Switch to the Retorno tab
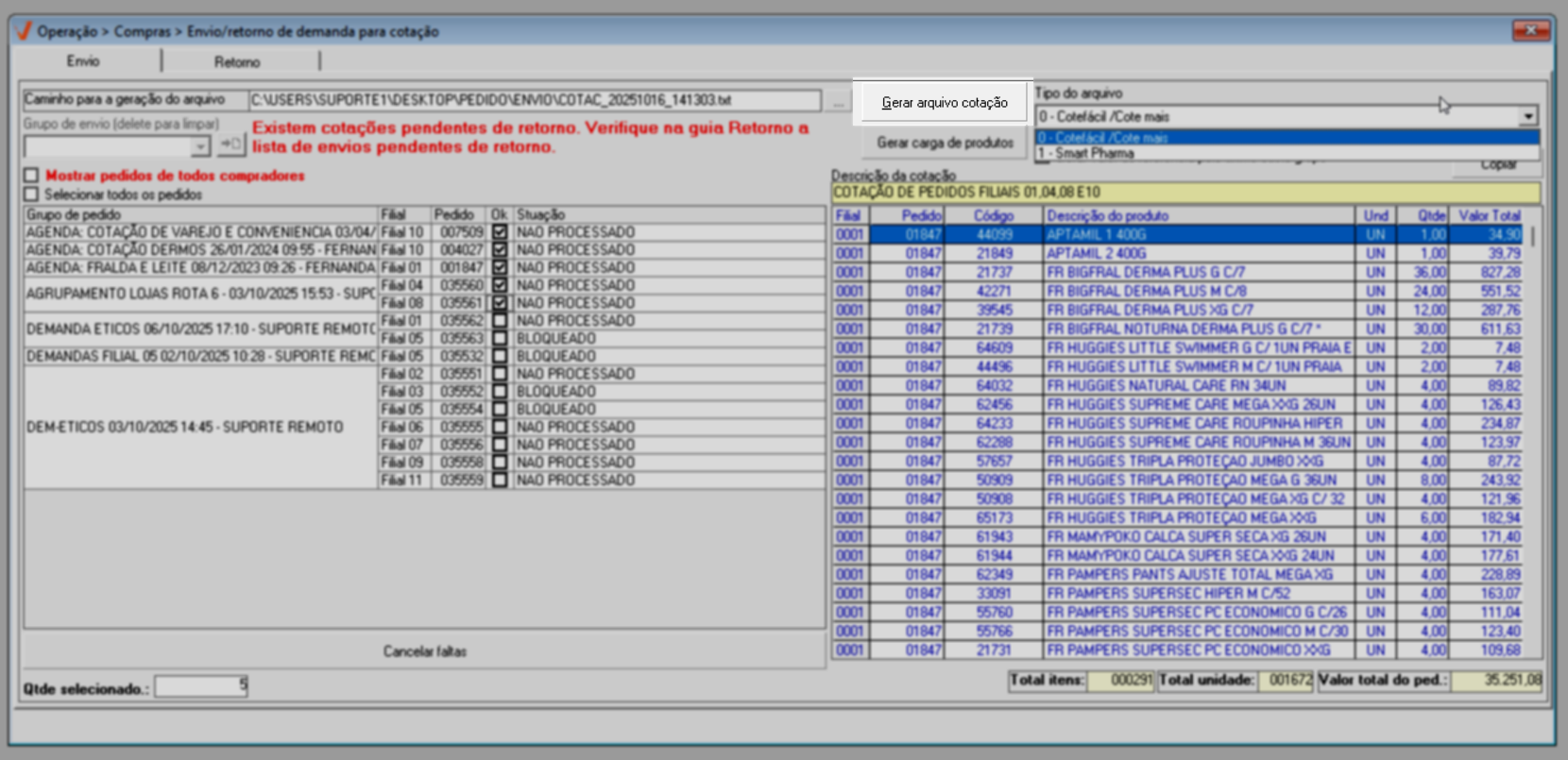This screenshot has width=1568, height=760. click(237, 62)
